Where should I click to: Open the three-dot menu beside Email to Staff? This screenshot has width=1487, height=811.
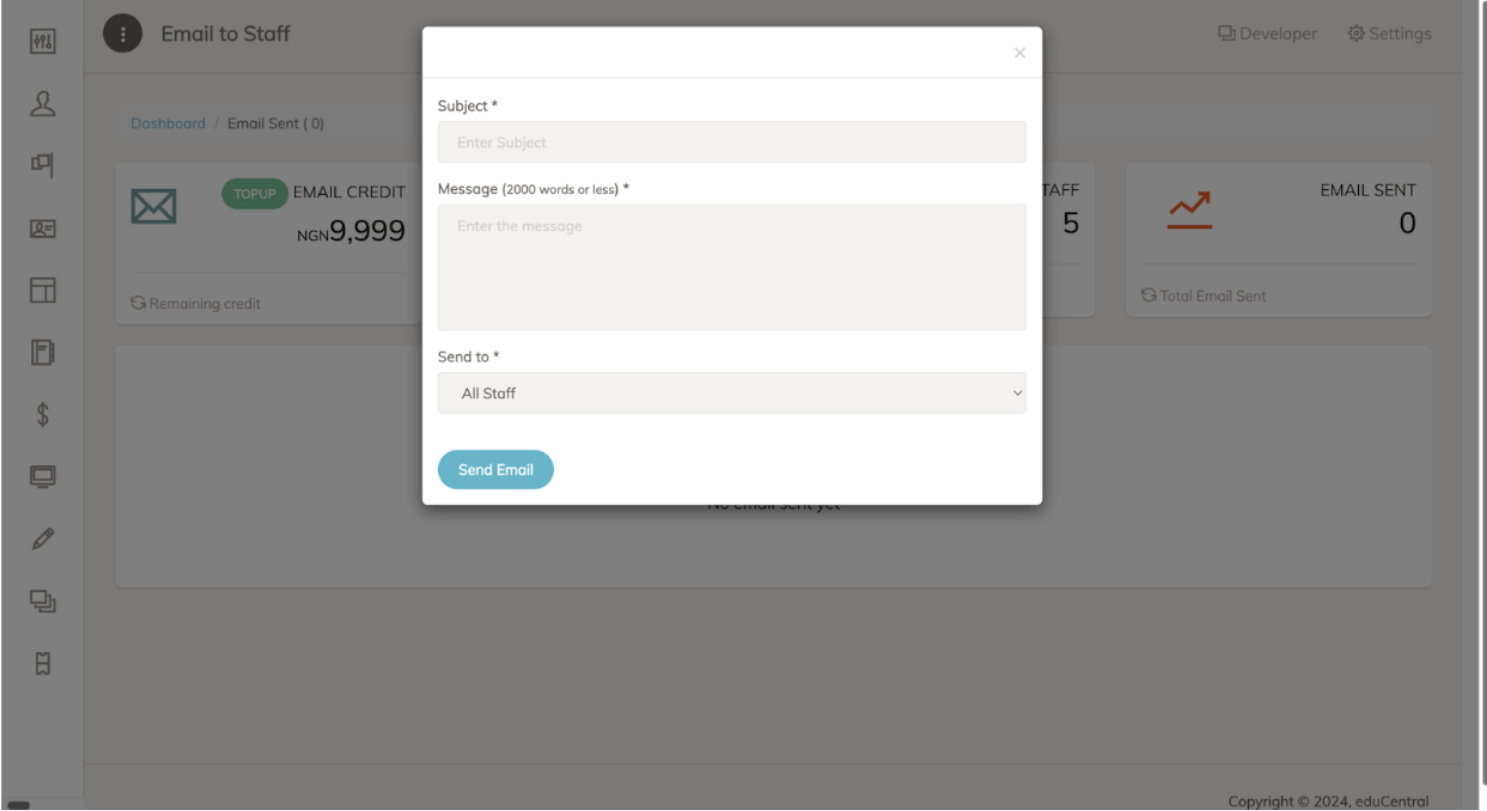tap(122, 35)
